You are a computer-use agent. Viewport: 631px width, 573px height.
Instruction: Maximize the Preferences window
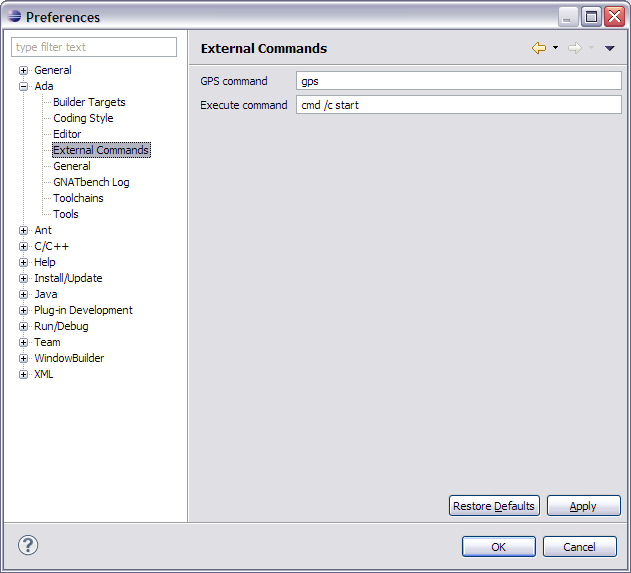point(591,17)
